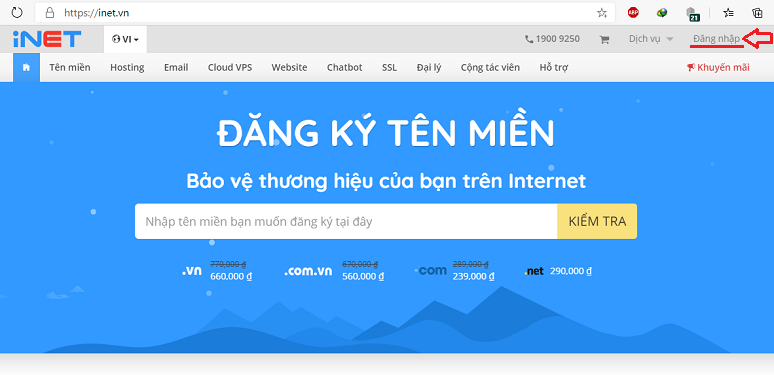The image size is (774, 375).
Task: Click the 1900 9250 phone number
Action: (557, 39)
